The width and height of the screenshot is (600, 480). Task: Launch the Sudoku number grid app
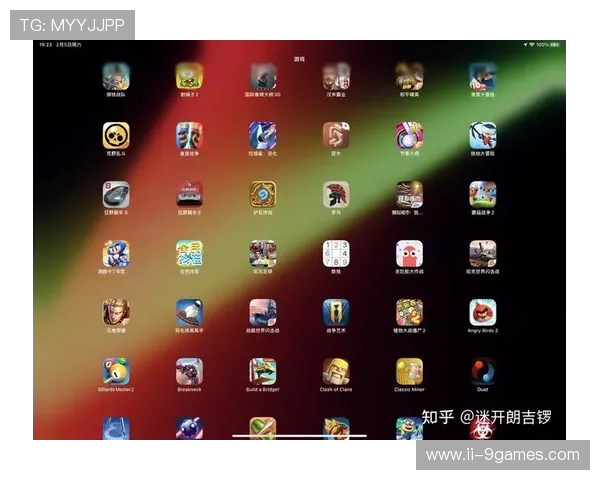click(x=336, y=253)
